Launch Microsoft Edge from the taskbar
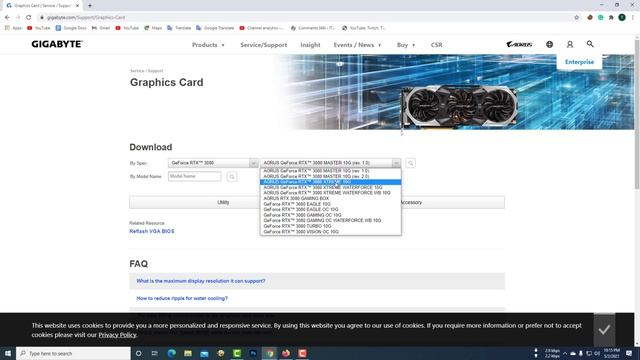Viewport: 640px width, 360px height. coord(171,353)
